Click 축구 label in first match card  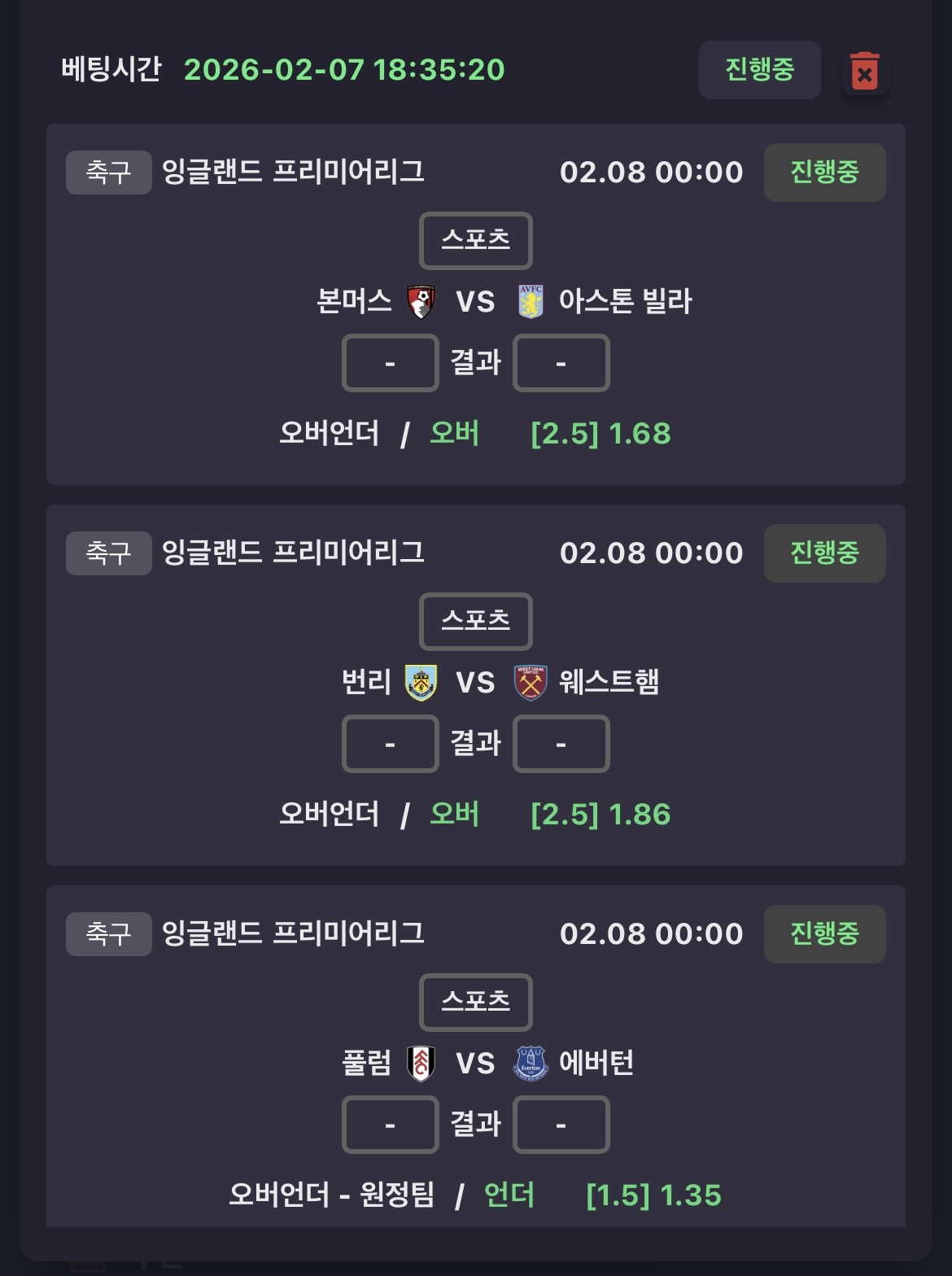click(108, 173)
